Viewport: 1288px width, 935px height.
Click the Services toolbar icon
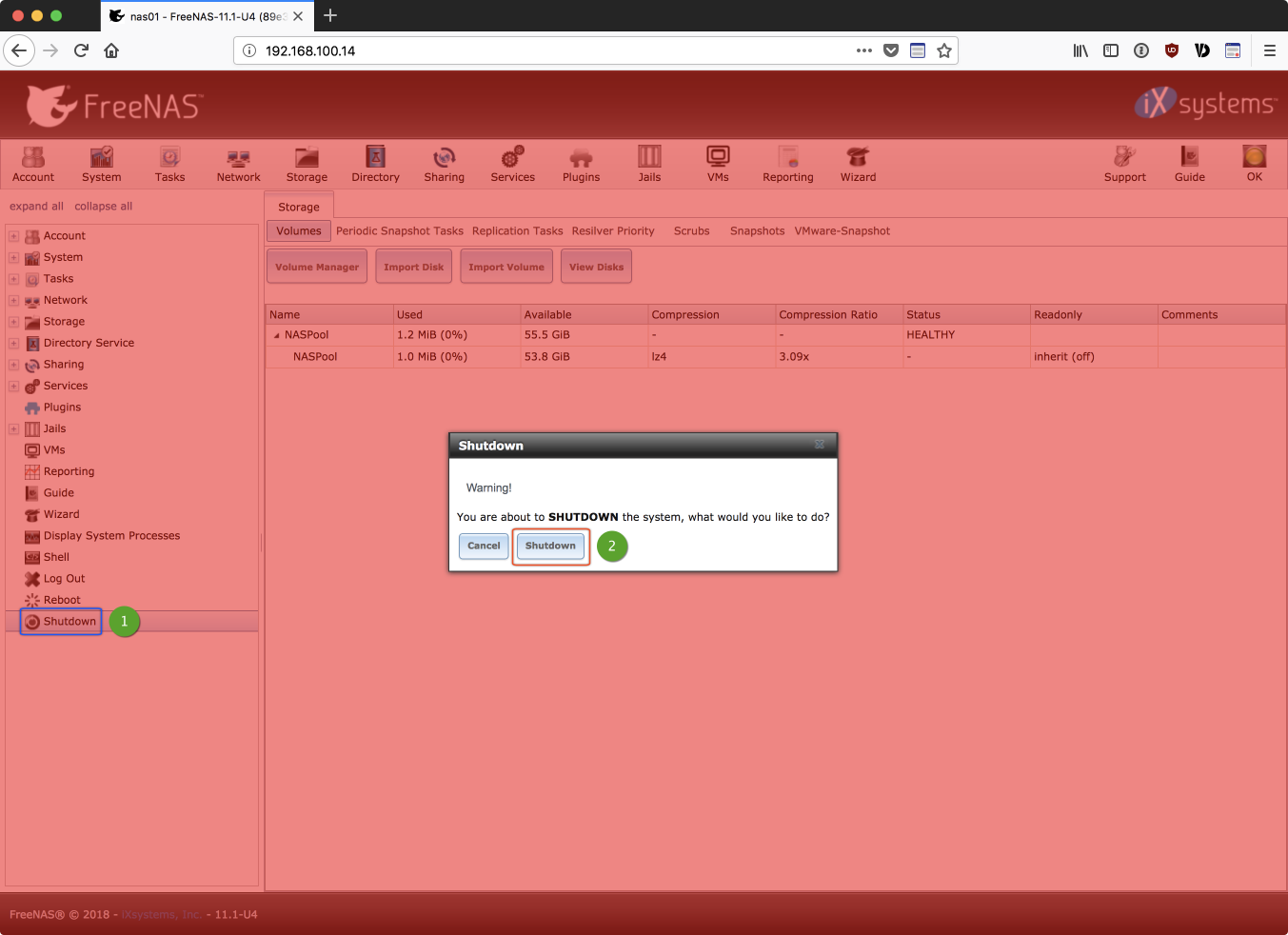[512, 164]
